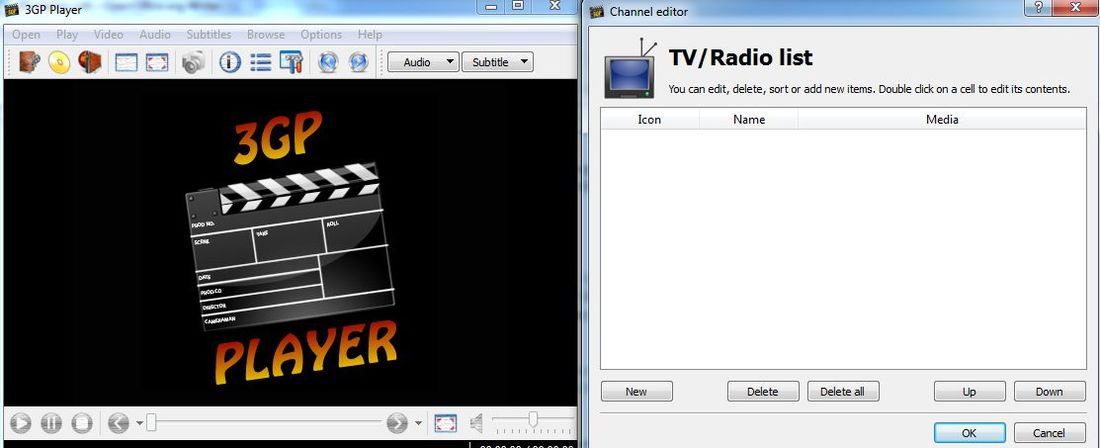The image size is (1100, 448).
Task: Open preferences with the tools icon
Action: [291, 62]
